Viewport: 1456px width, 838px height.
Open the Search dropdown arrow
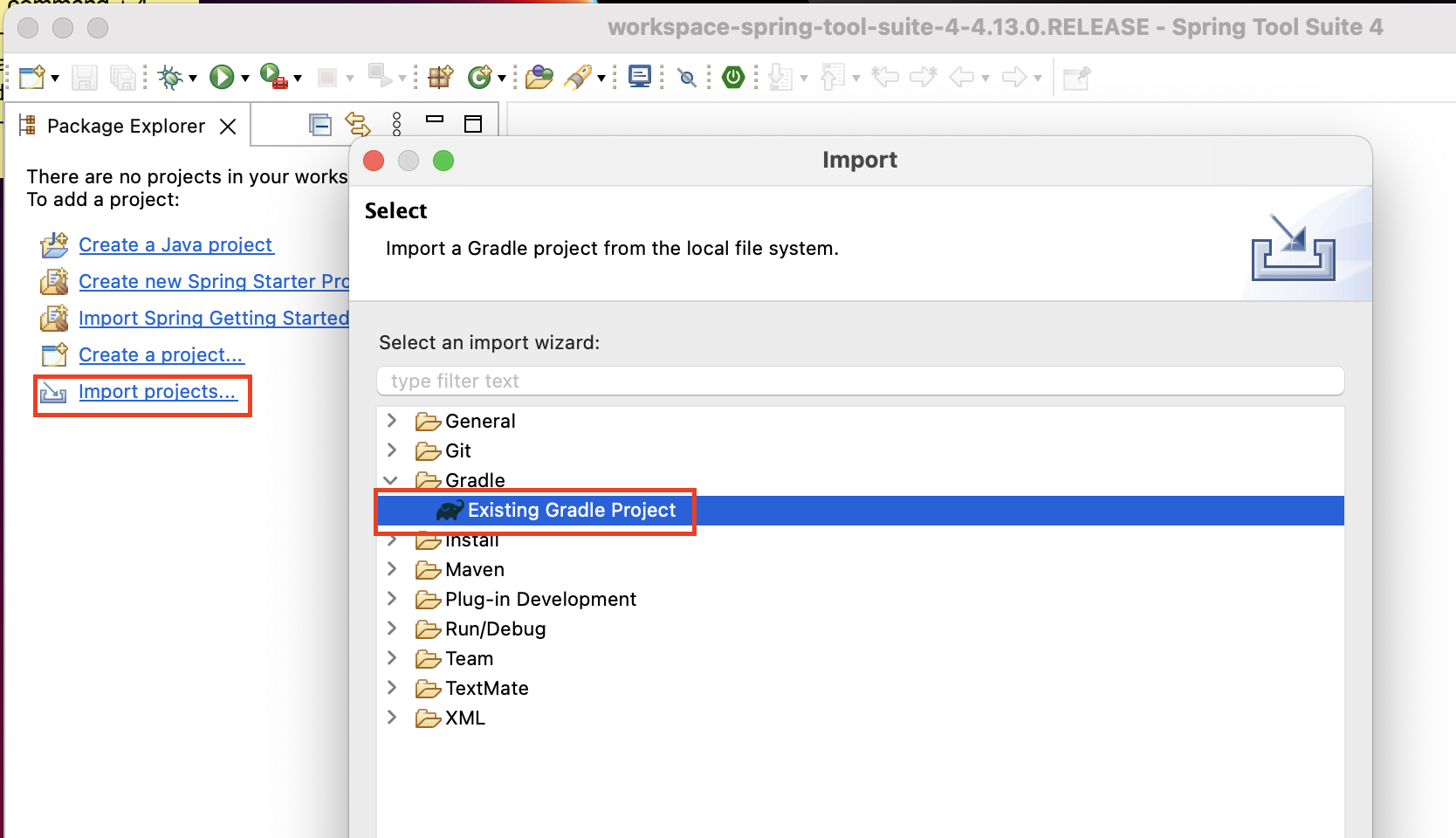(601, 79)
